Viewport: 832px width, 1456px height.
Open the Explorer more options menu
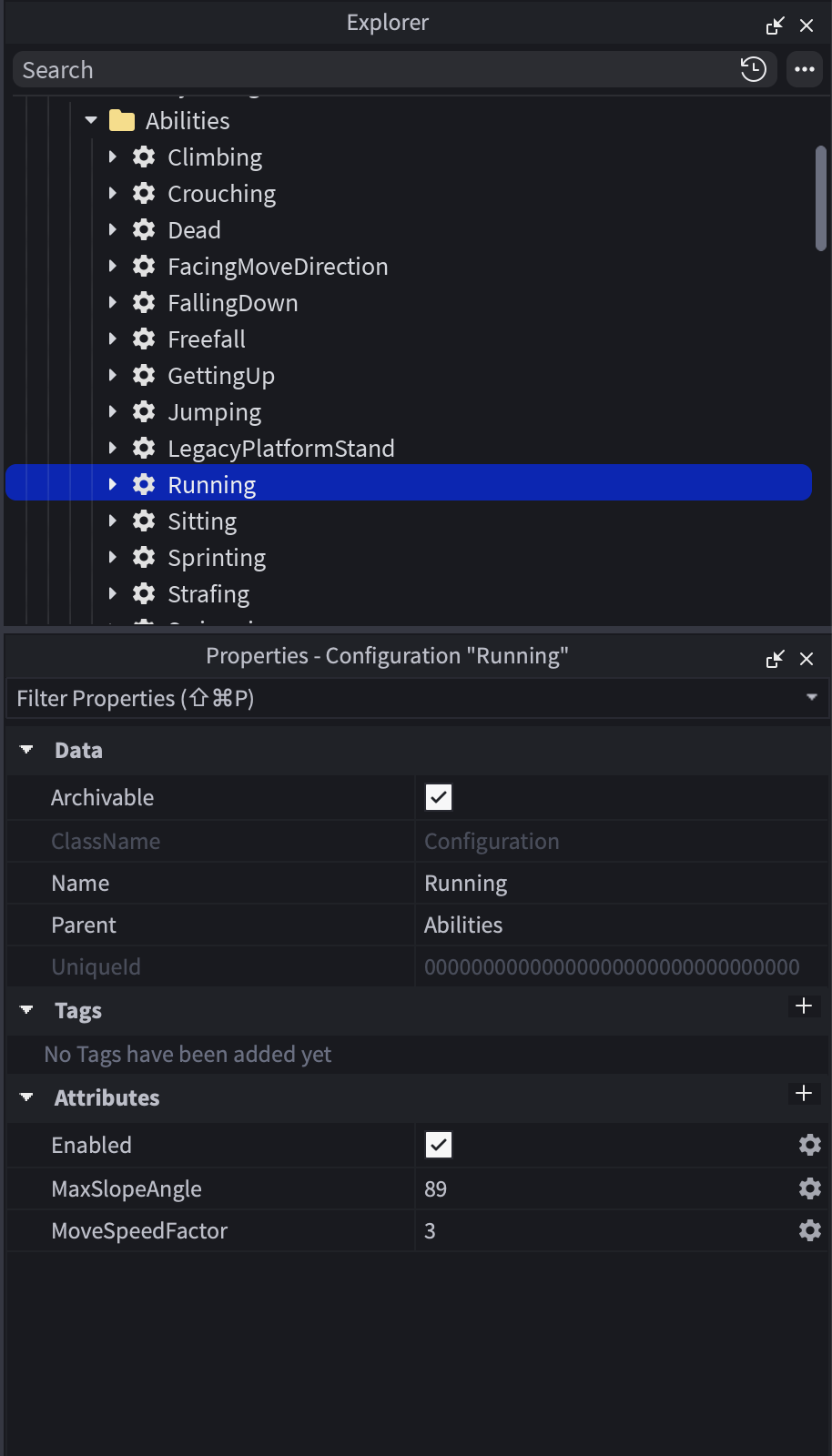coord(805,69)
